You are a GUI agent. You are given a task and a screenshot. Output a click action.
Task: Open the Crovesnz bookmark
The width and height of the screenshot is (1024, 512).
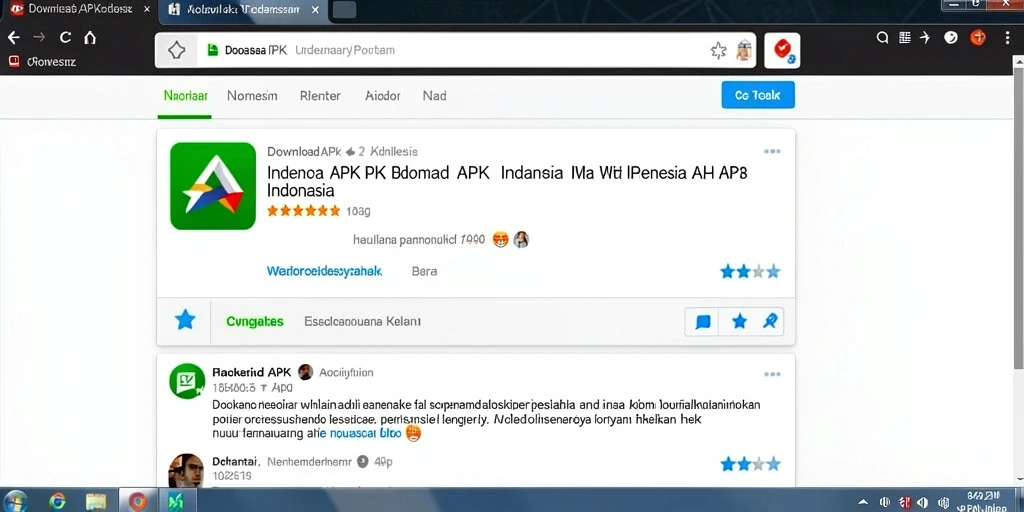point(42,62)
